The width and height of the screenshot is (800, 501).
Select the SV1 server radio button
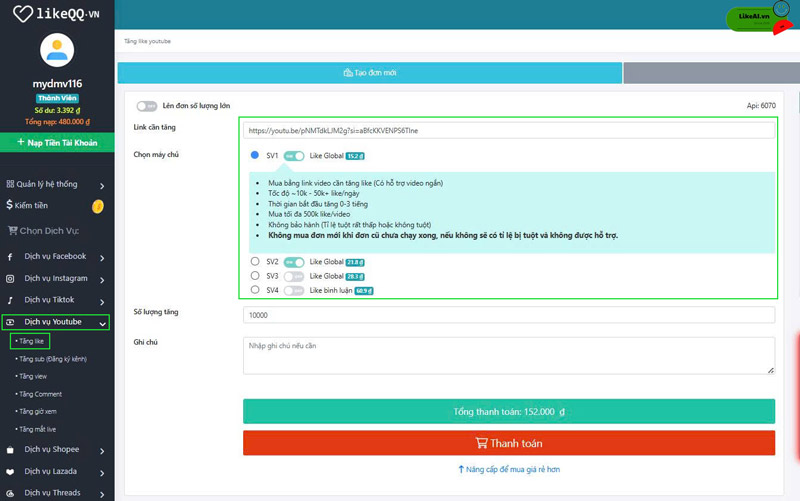[x=255, y=155]
